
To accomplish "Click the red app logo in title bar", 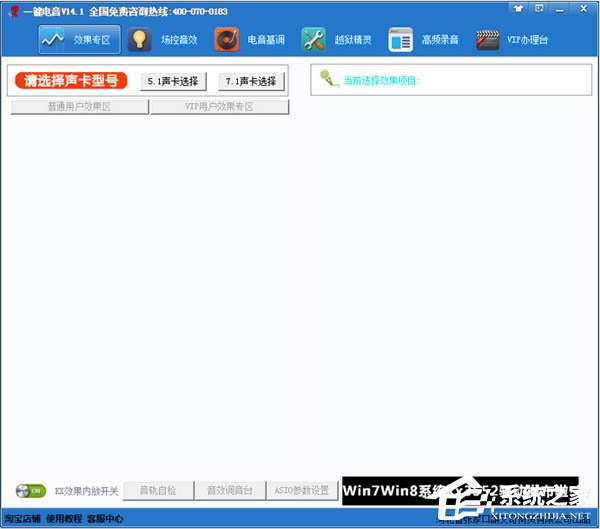I will (x=14, y=11).
